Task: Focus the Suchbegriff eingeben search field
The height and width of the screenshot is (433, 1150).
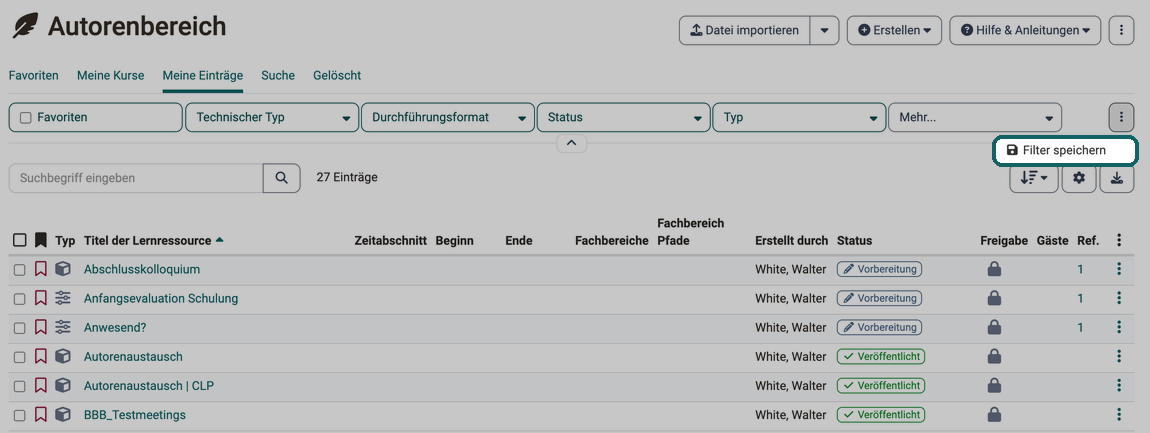Action: pos(136,178)
